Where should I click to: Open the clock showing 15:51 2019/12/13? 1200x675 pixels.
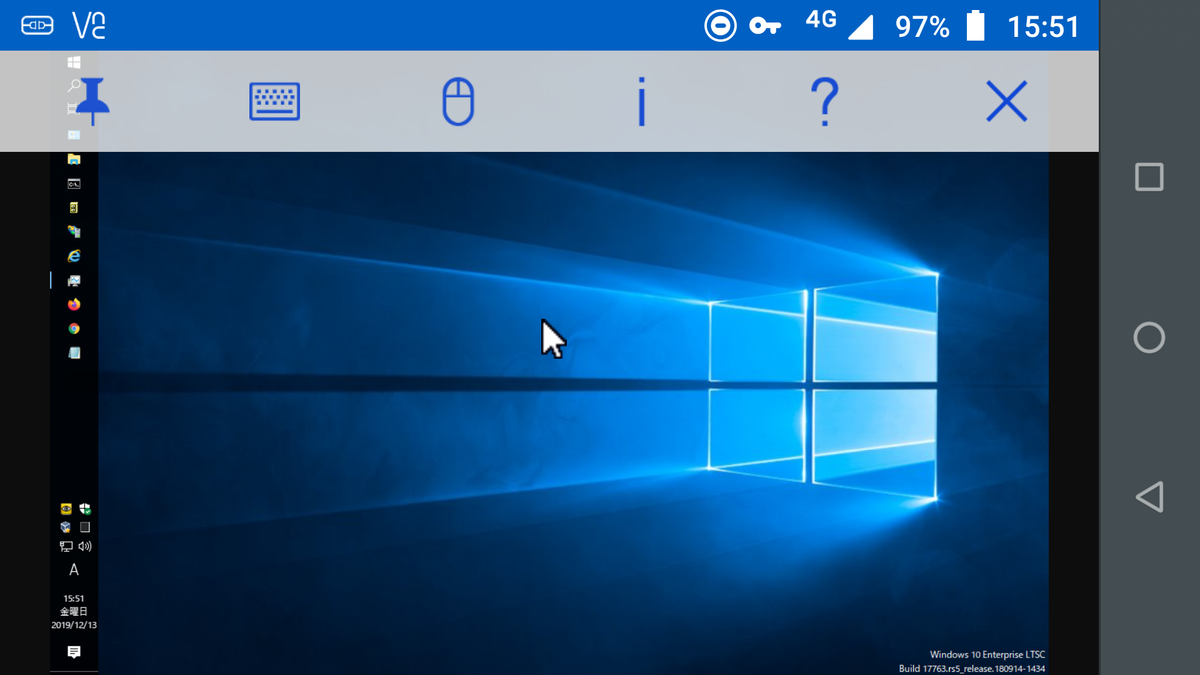pos(74,611)
